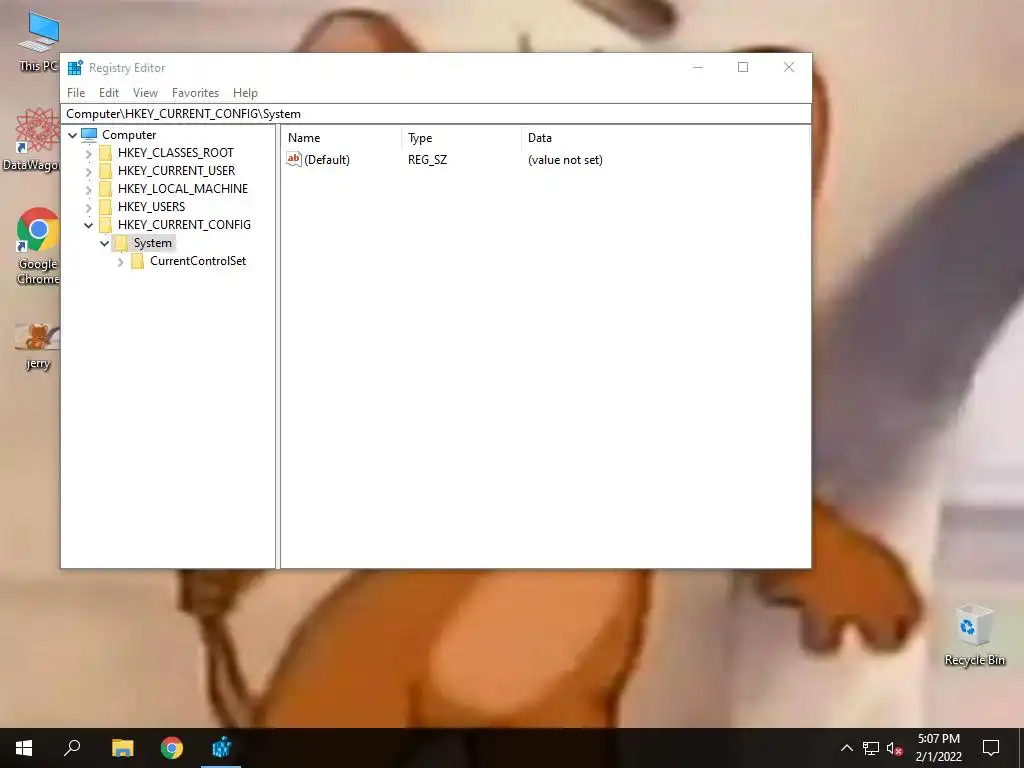Select the DataWagon desktop shortcut
This screenshot has height=768, width=1024.
31,139
